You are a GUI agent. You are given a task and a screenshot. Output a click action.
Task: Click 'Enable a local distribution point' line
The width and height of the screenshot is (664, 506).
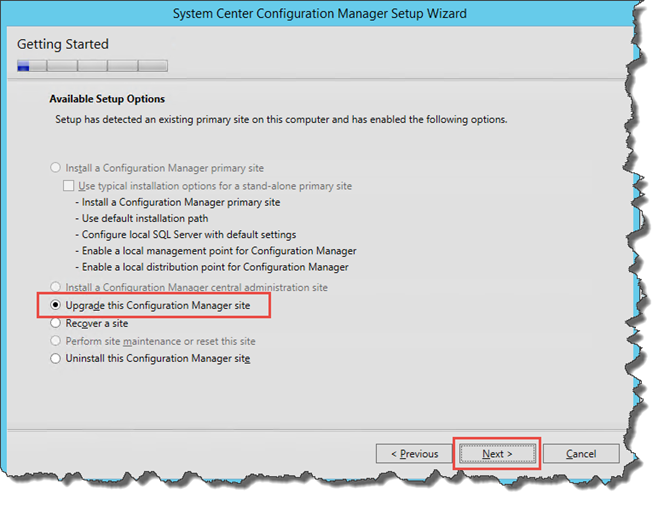coord(212,267)
